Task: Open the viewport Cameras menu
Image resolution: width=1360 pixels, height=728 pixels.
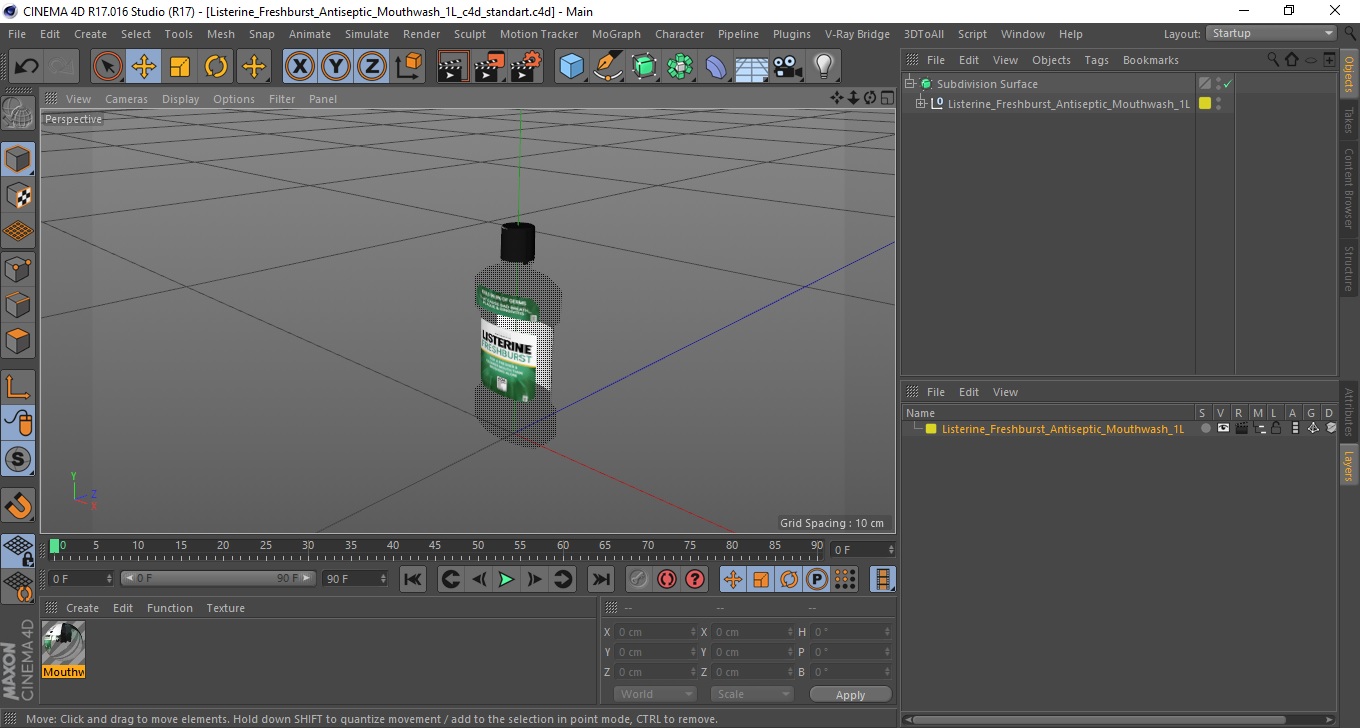Action: [x=126, y=99]
